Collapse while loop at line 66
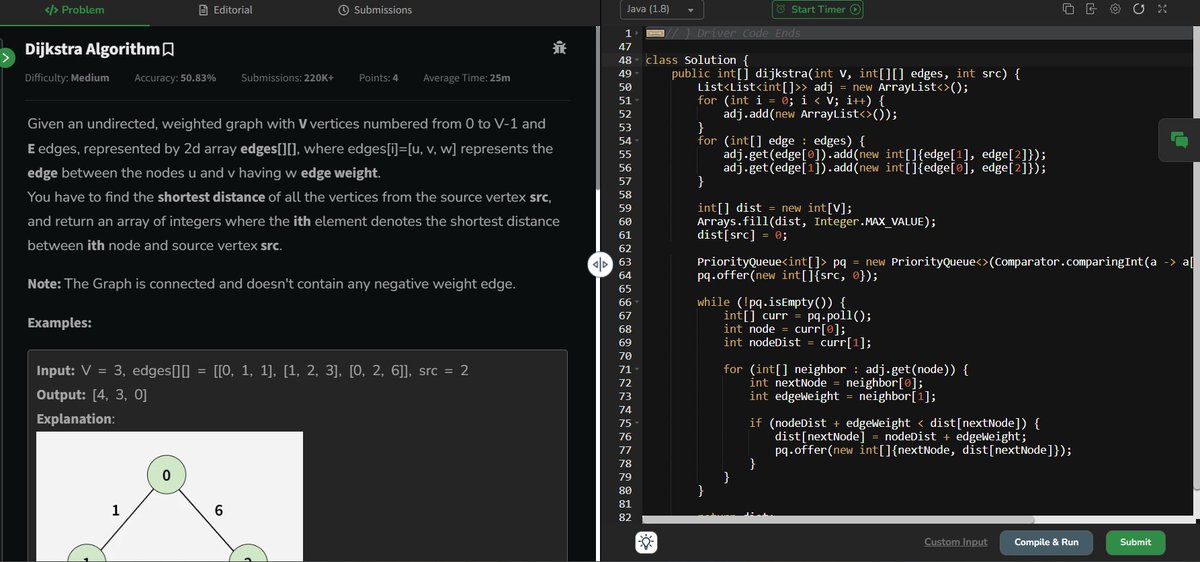Screen dimensions: 1200x562 (x=638, y=302)
